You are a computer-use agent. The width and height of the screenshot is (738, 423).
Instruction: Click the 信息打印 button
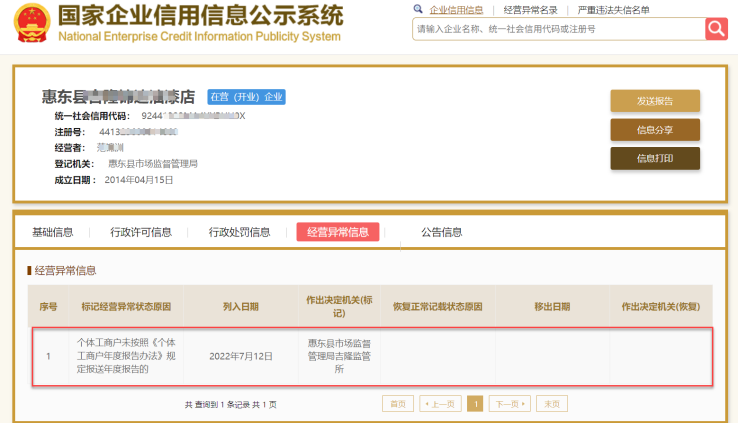(x=655, y=158)
